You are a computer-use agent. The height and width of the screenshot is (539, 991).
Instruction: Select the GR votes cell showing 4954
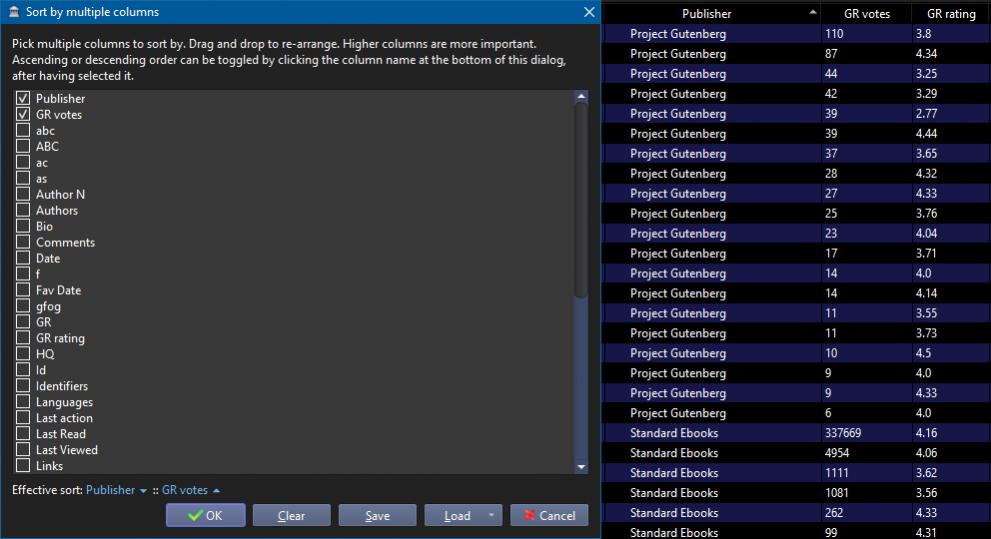coord(866,452)
